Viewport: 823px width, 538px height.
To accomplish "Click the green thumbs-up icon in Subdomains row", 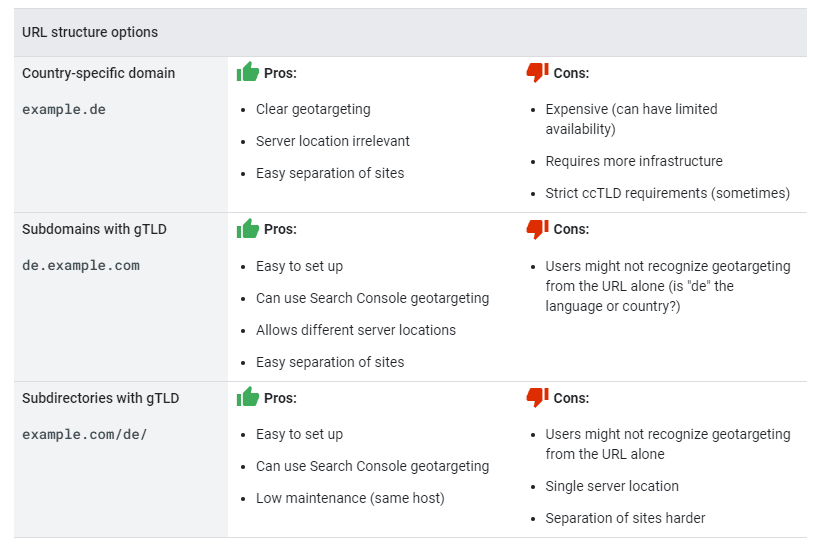I will 248,228.
